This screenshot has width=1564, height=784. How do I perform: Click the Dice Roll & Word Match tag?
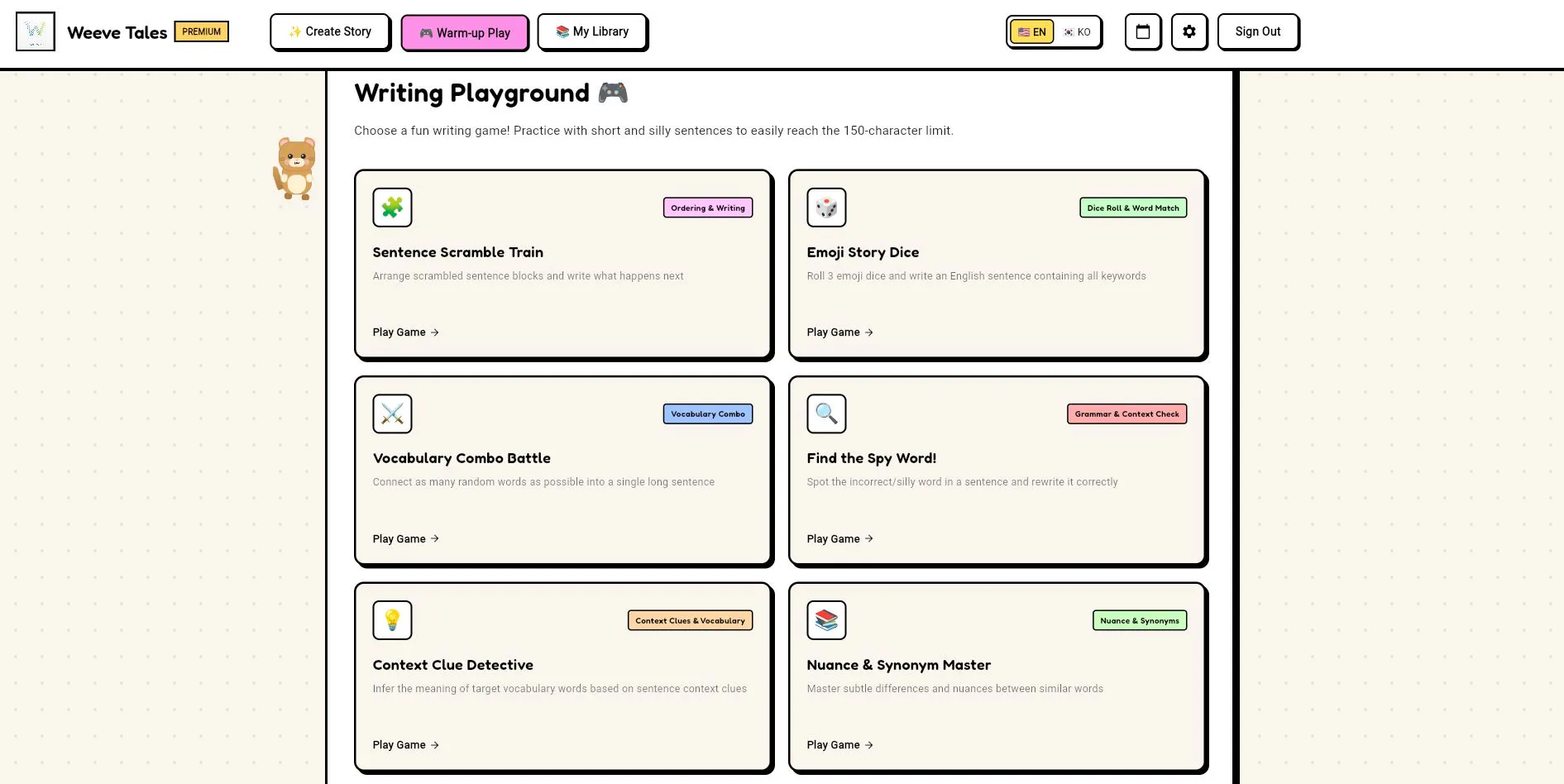coord(1133,208)
